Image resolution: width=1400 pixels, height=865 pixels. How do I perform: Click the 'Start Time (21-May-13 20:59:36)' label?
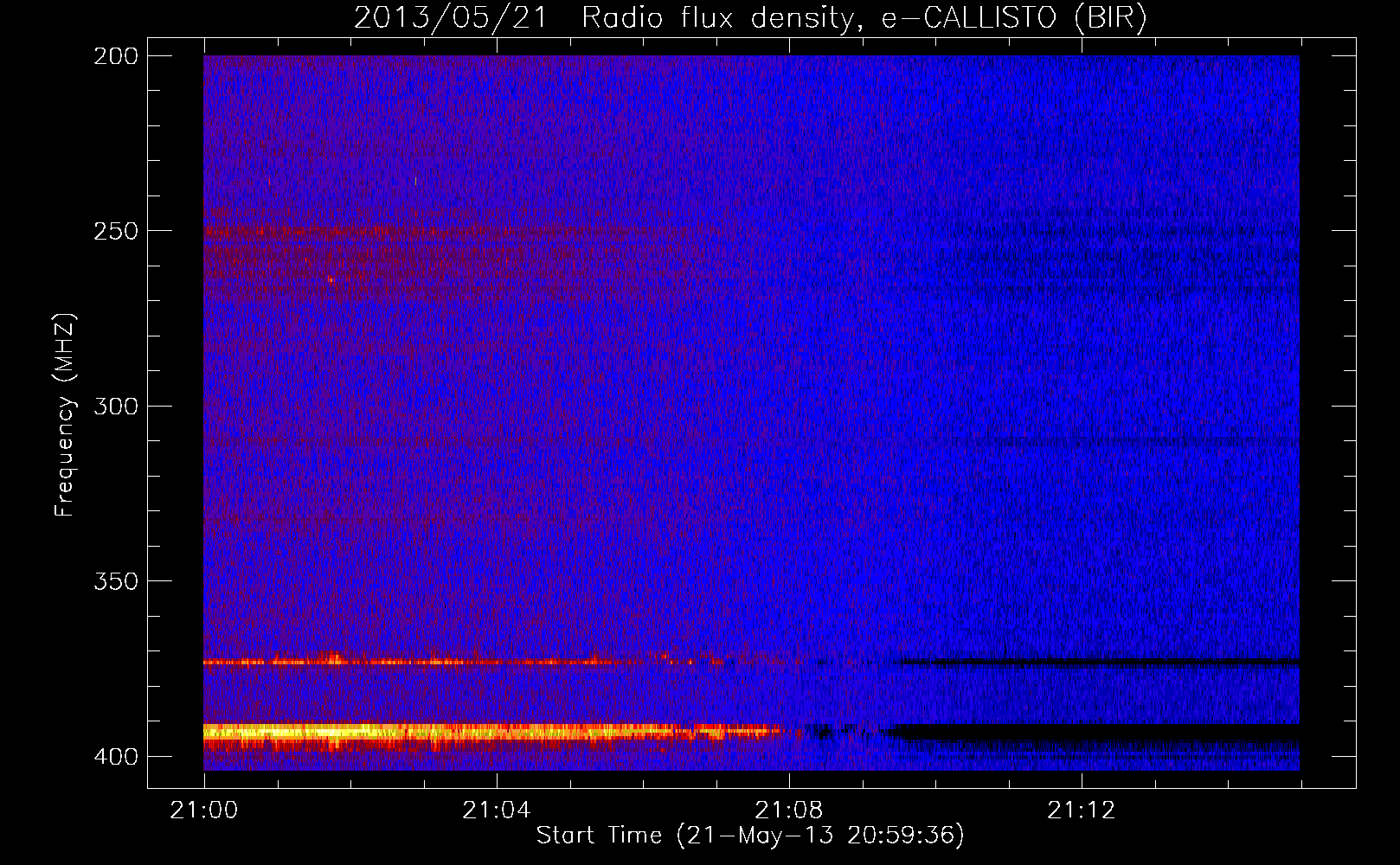click(x=750, y=836)
